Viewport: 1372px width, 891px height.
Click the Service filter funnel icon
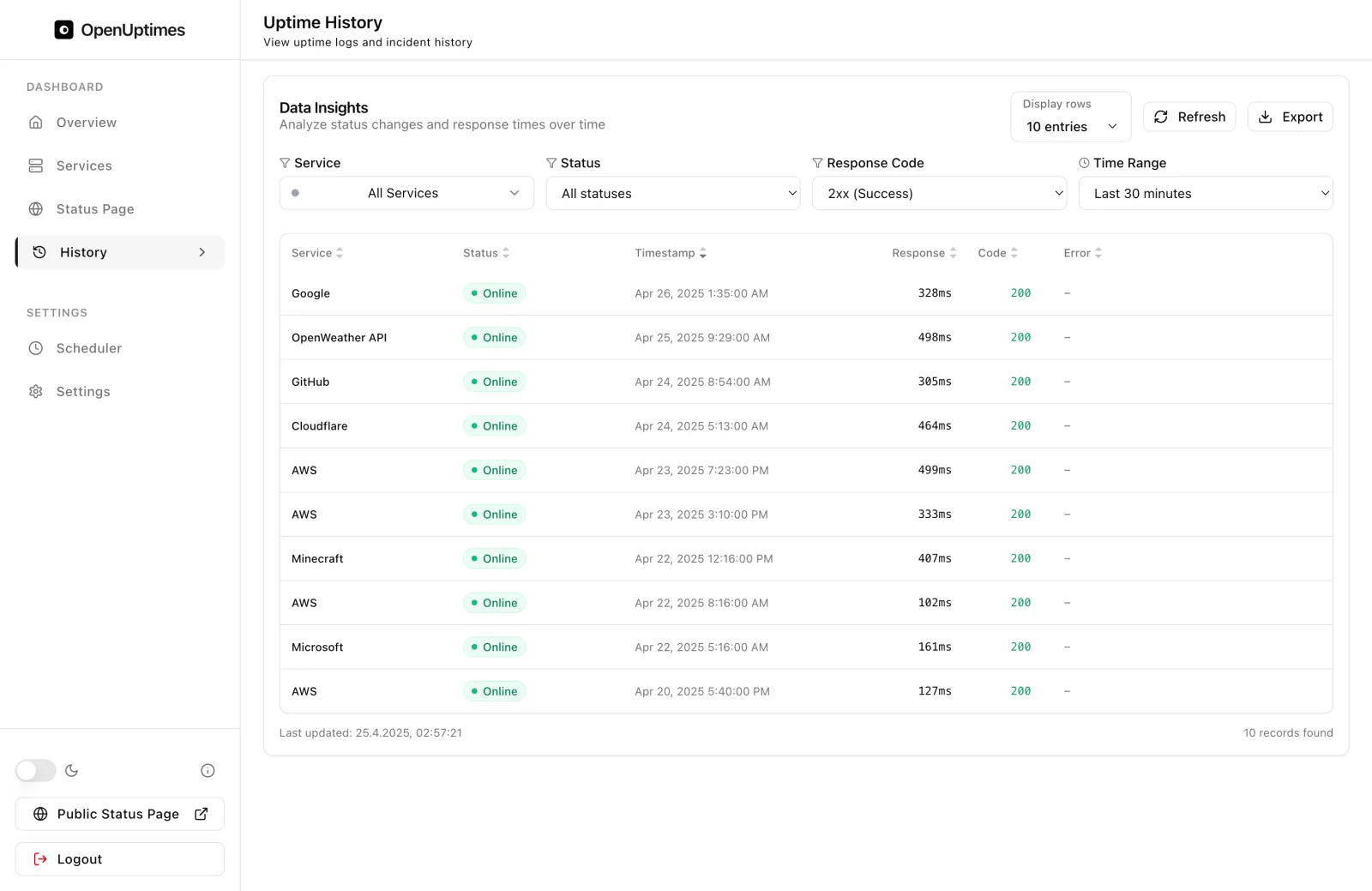(285, 163)
